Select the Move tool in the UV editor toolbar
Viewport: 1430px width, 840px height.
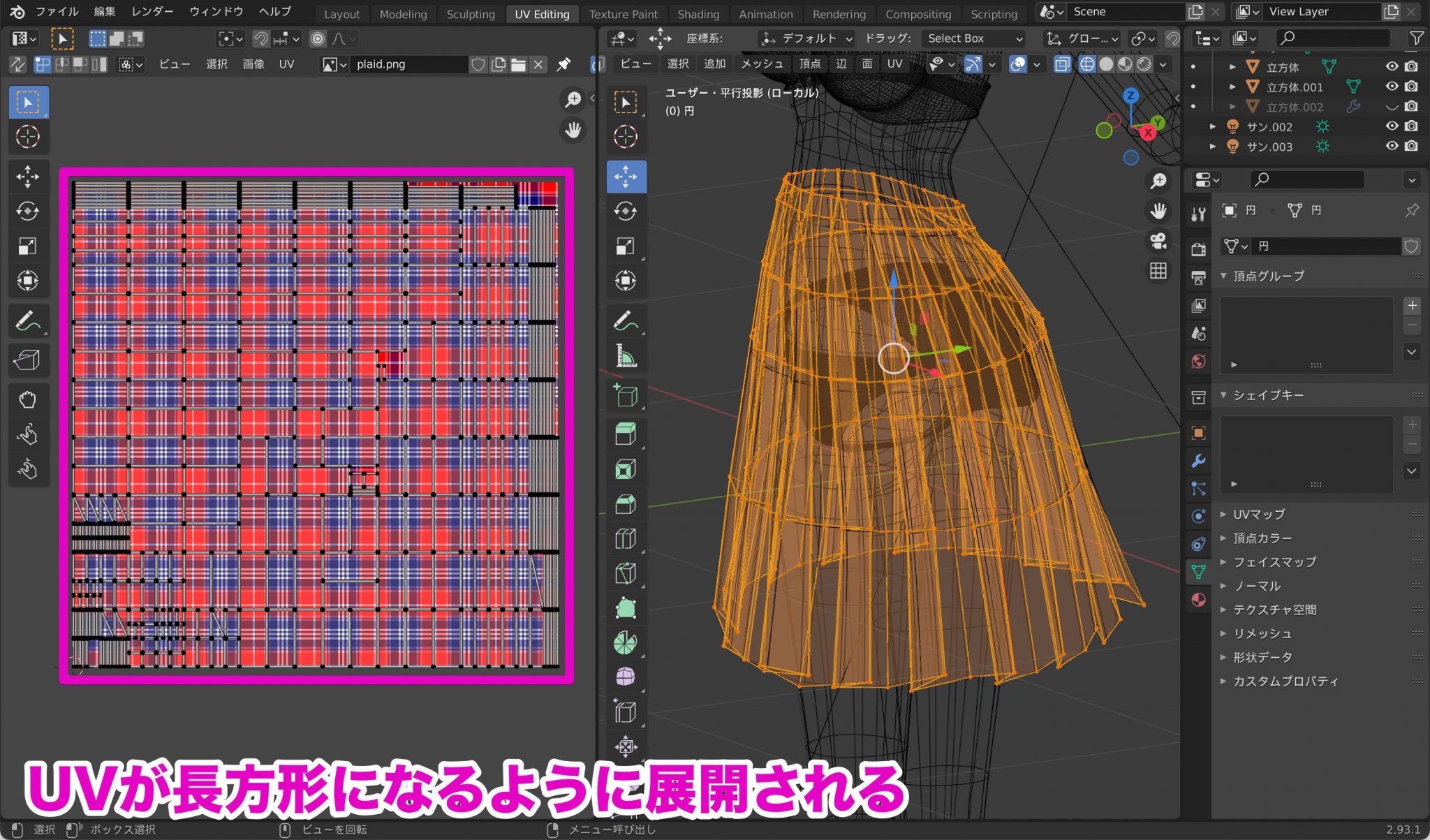[x=28, y=177]
